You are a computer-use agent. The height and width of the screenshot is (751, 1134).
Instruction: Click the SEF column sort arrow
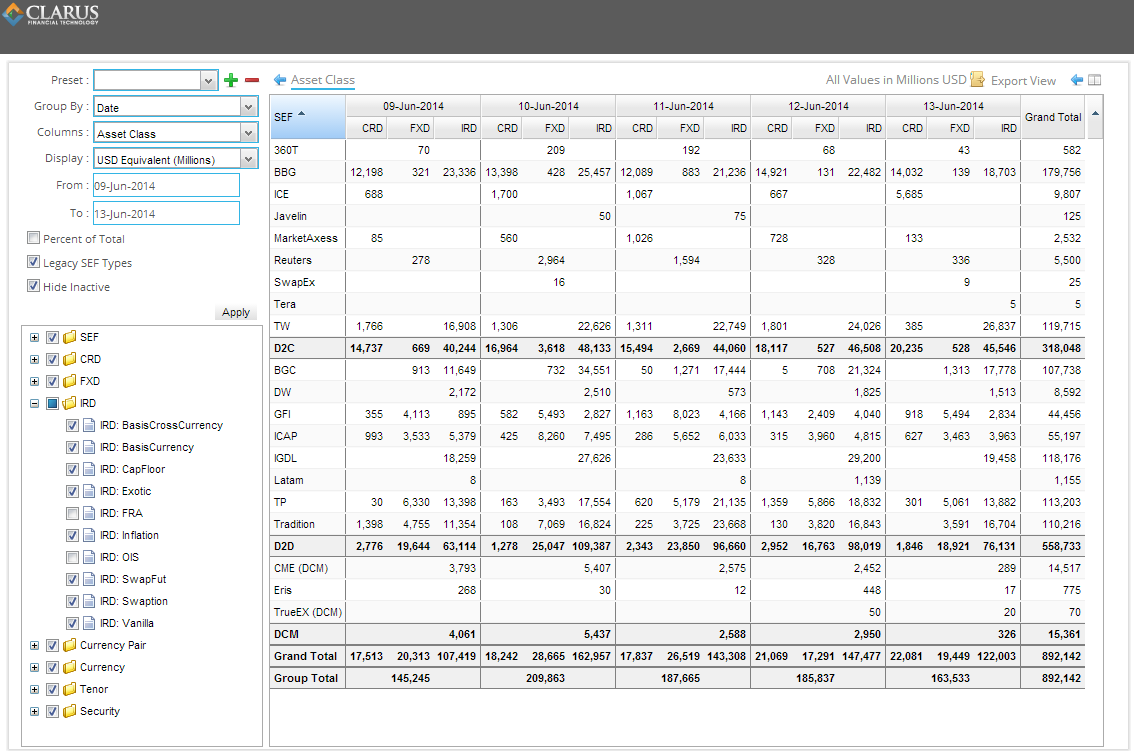[302, 114]
